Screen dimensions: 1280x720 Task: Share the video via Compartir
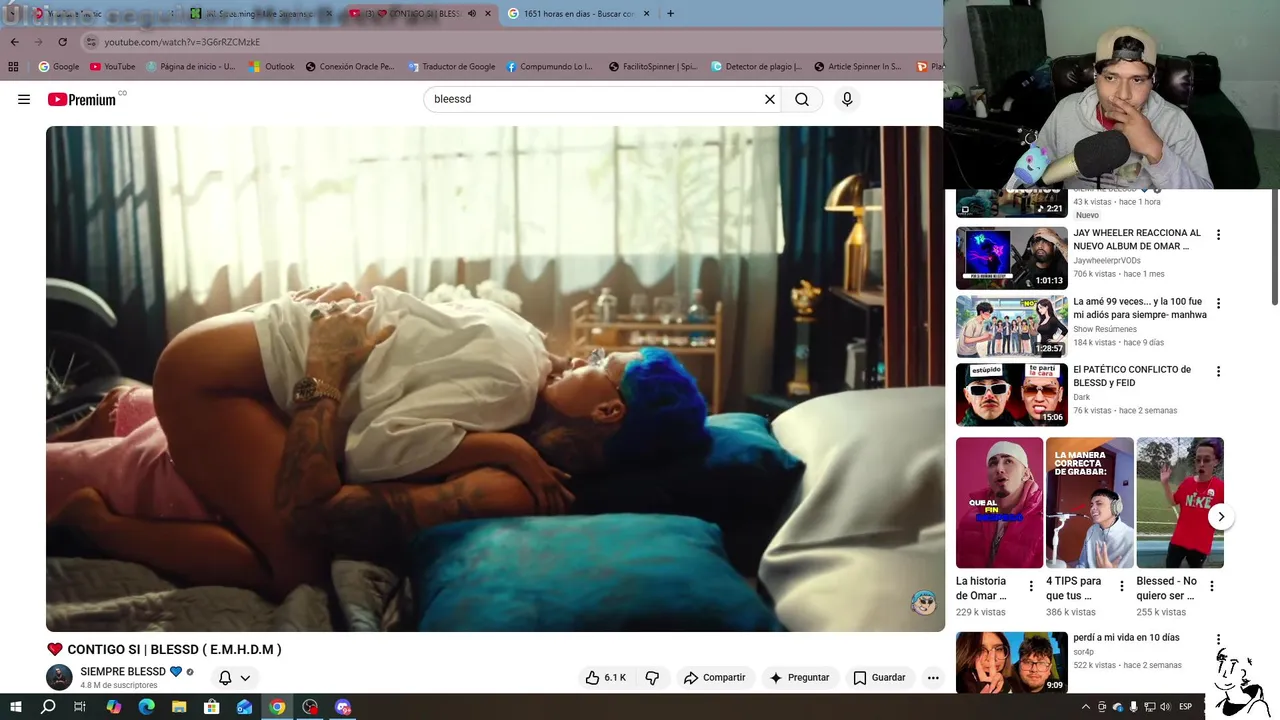point(714,677)
